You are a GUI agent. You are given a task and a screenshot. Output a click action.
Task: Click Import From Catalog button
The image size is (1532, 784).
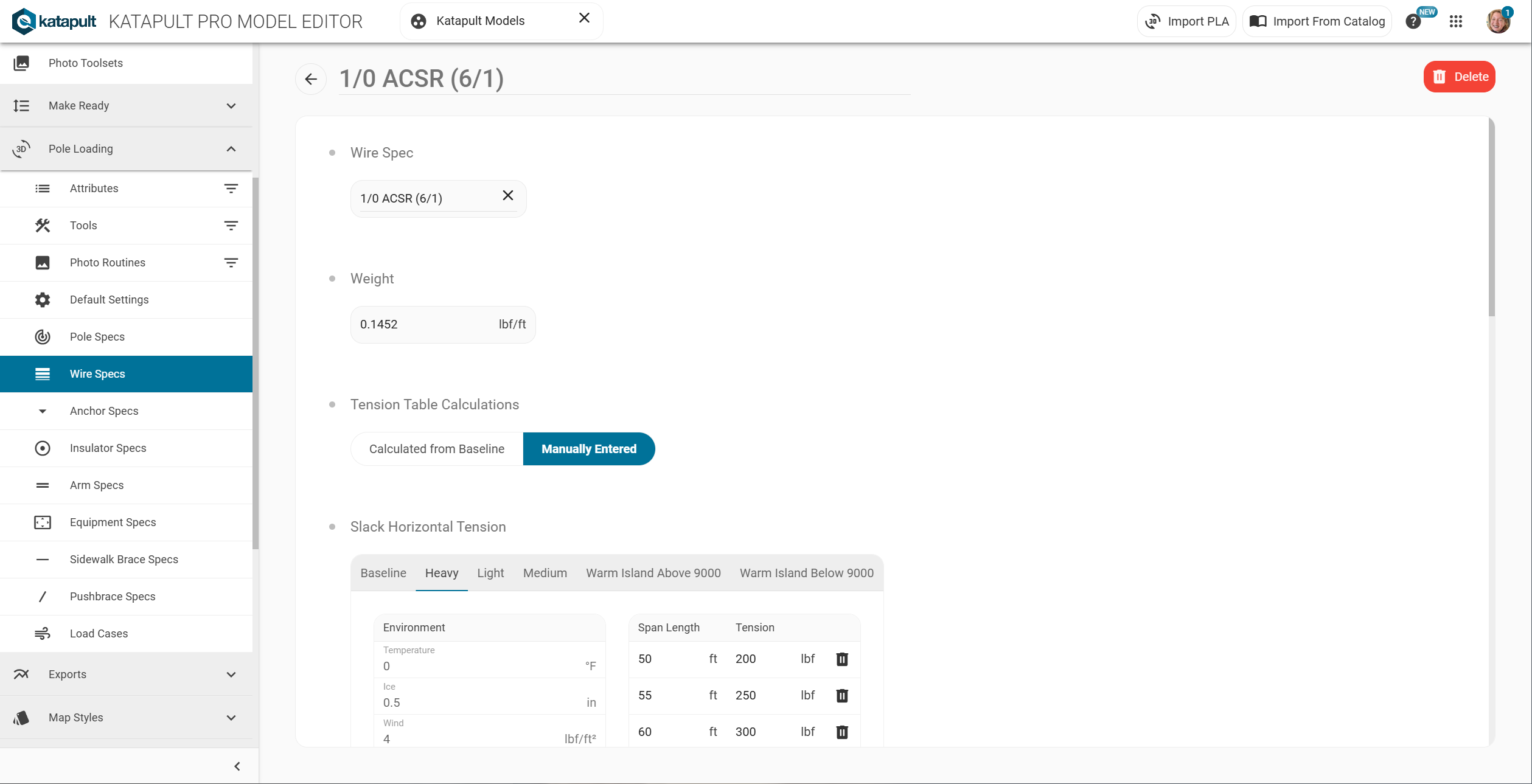pyautogui.click(x=1317, y=22)
